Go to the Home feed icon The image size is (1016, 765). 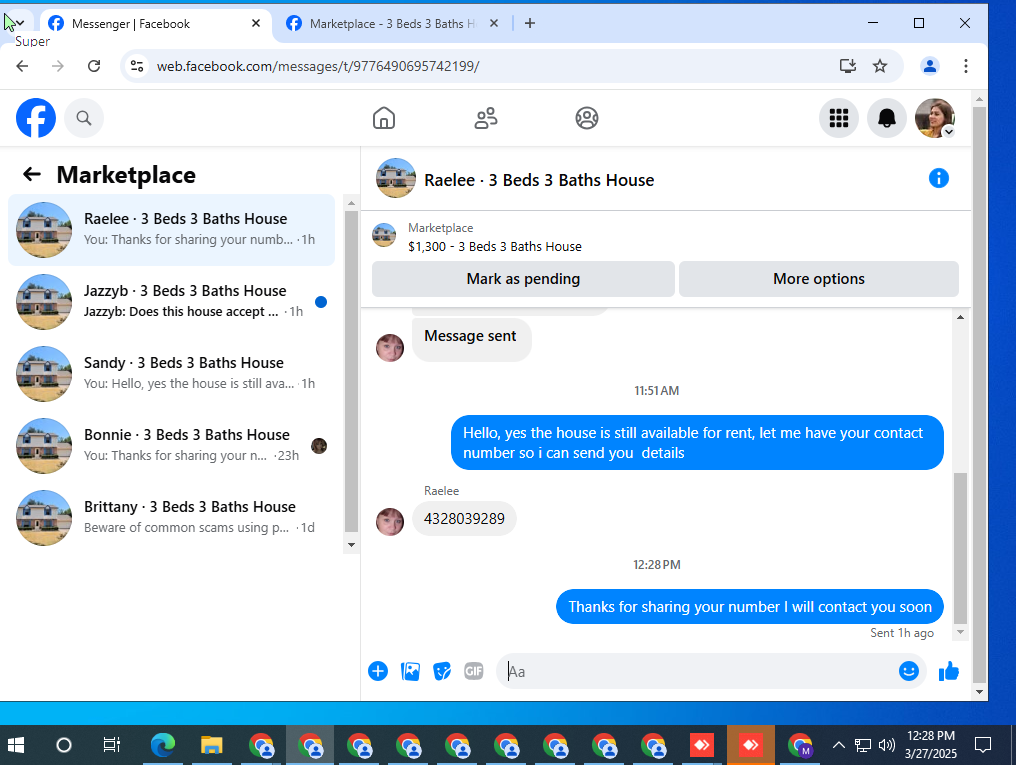[384, 118]
